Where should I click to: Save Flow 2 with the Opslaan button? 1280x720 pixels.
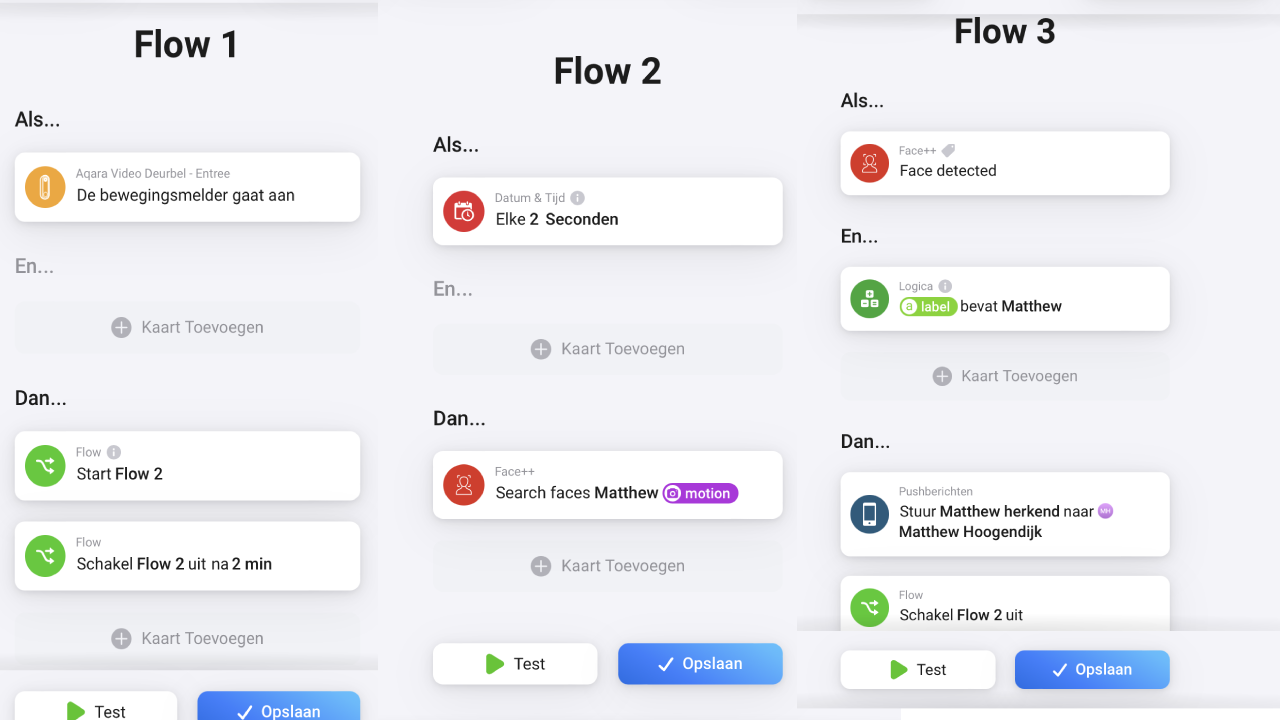pyautogui.click(x=700, y=664)
